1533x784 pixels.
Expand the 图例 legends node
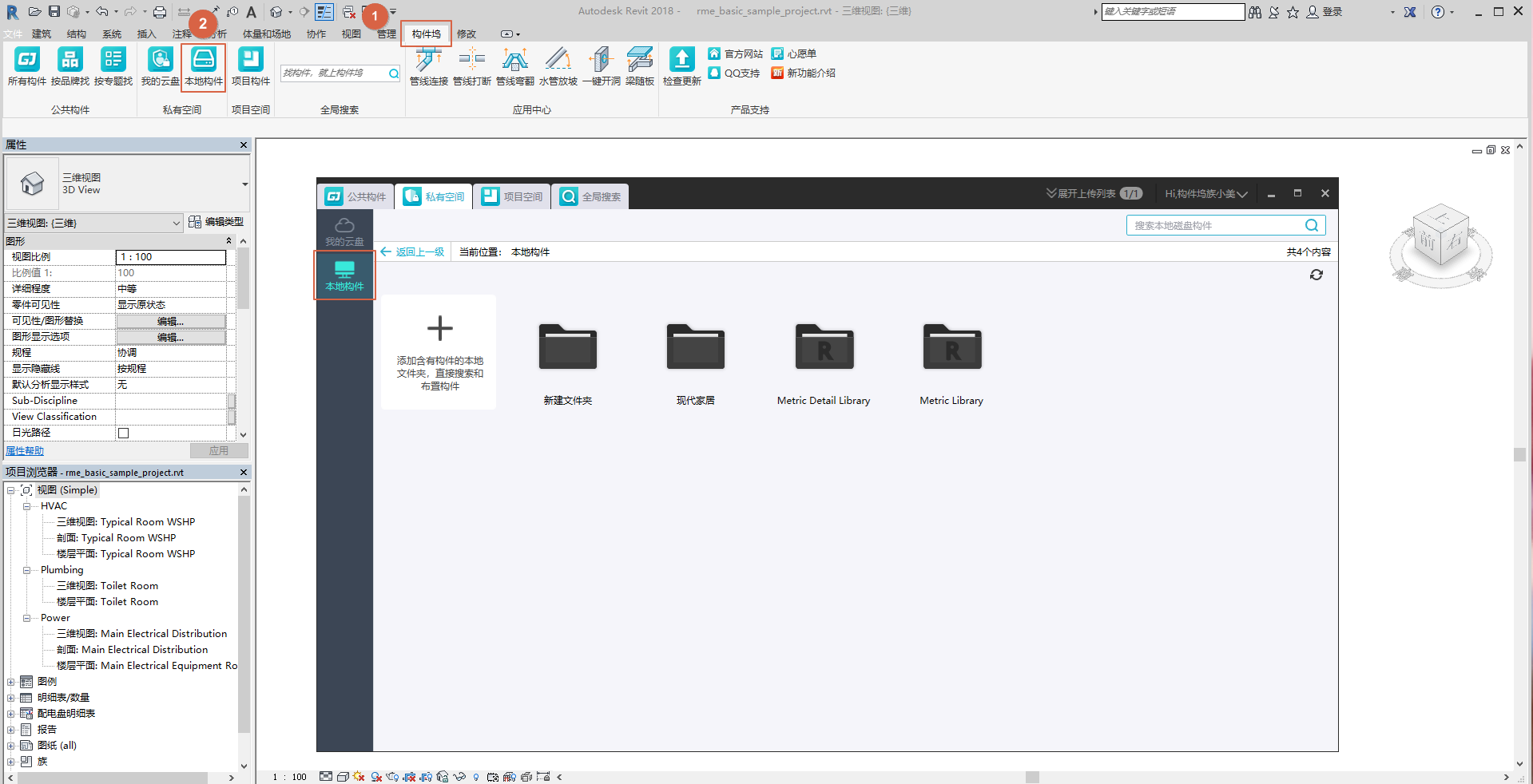(x=10, y=682)
